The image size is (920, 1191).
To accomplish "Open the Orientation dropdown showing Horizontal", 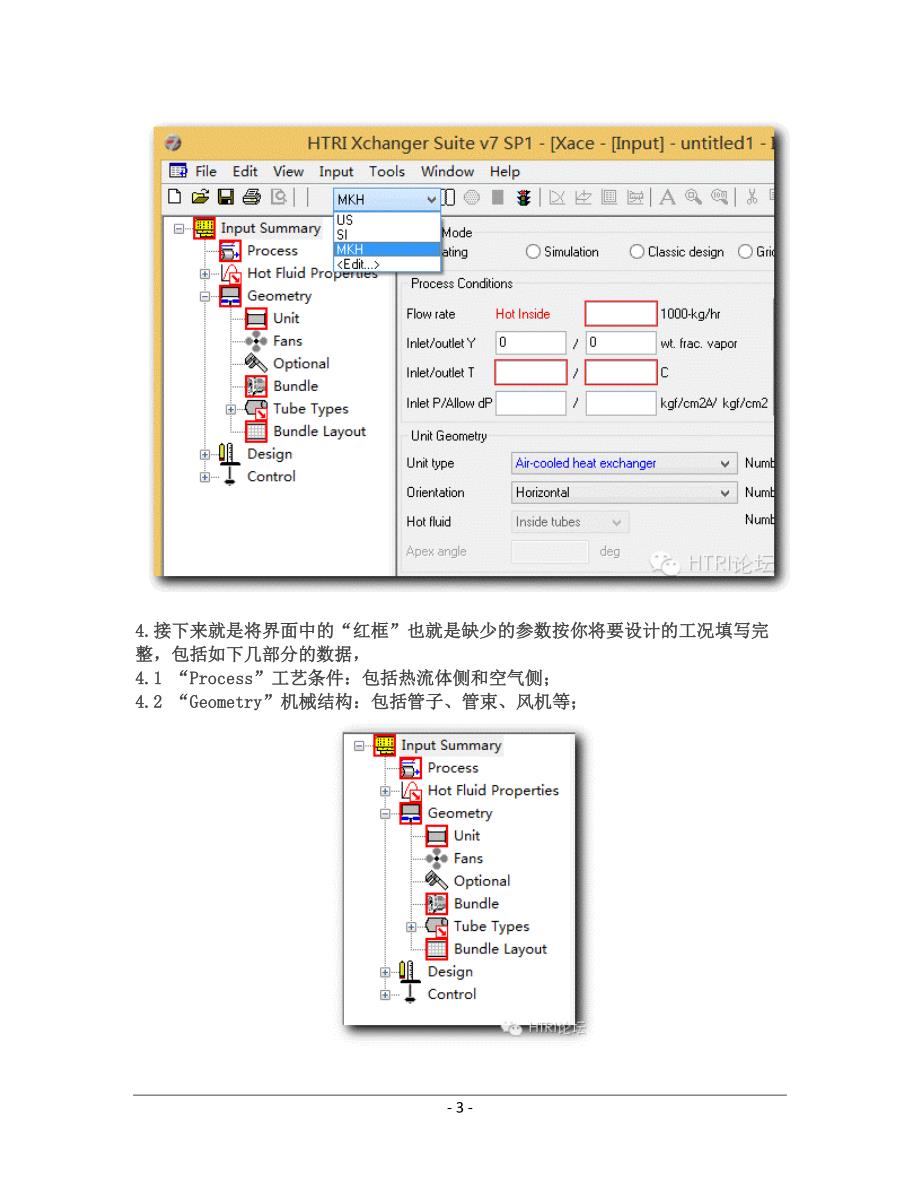I will click(x=624, y=492).
